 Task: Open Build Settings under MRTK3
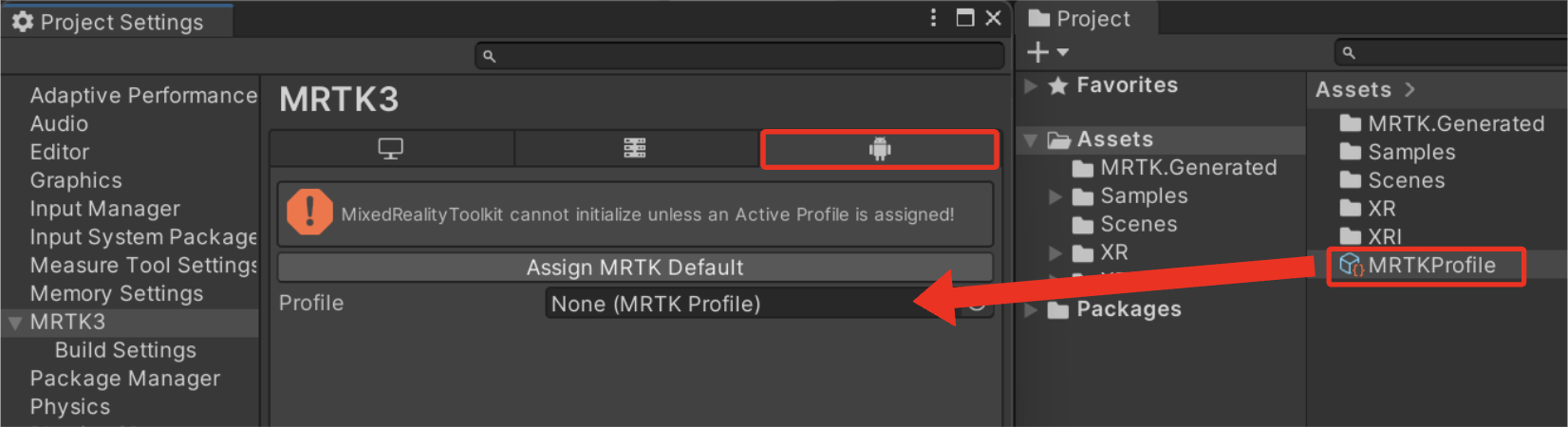[125, 350]
